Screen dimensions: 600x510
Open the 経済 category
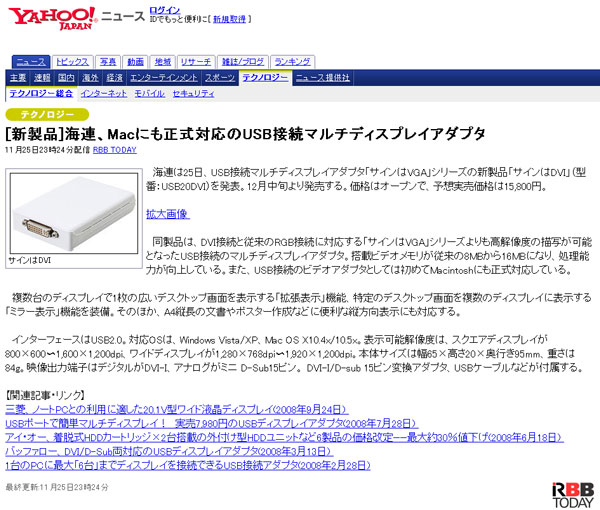(114, 78)
